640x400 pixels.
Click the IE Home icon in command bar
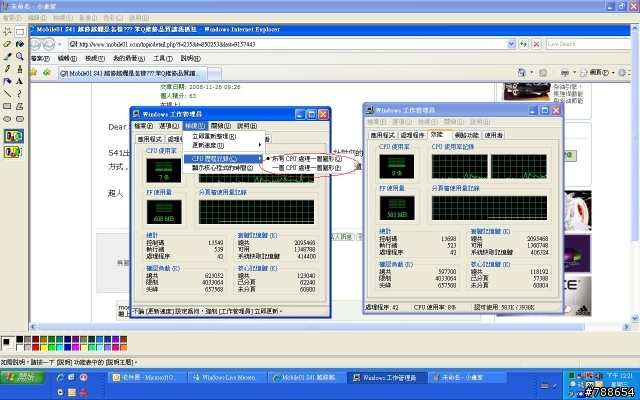tap(522, 73)
